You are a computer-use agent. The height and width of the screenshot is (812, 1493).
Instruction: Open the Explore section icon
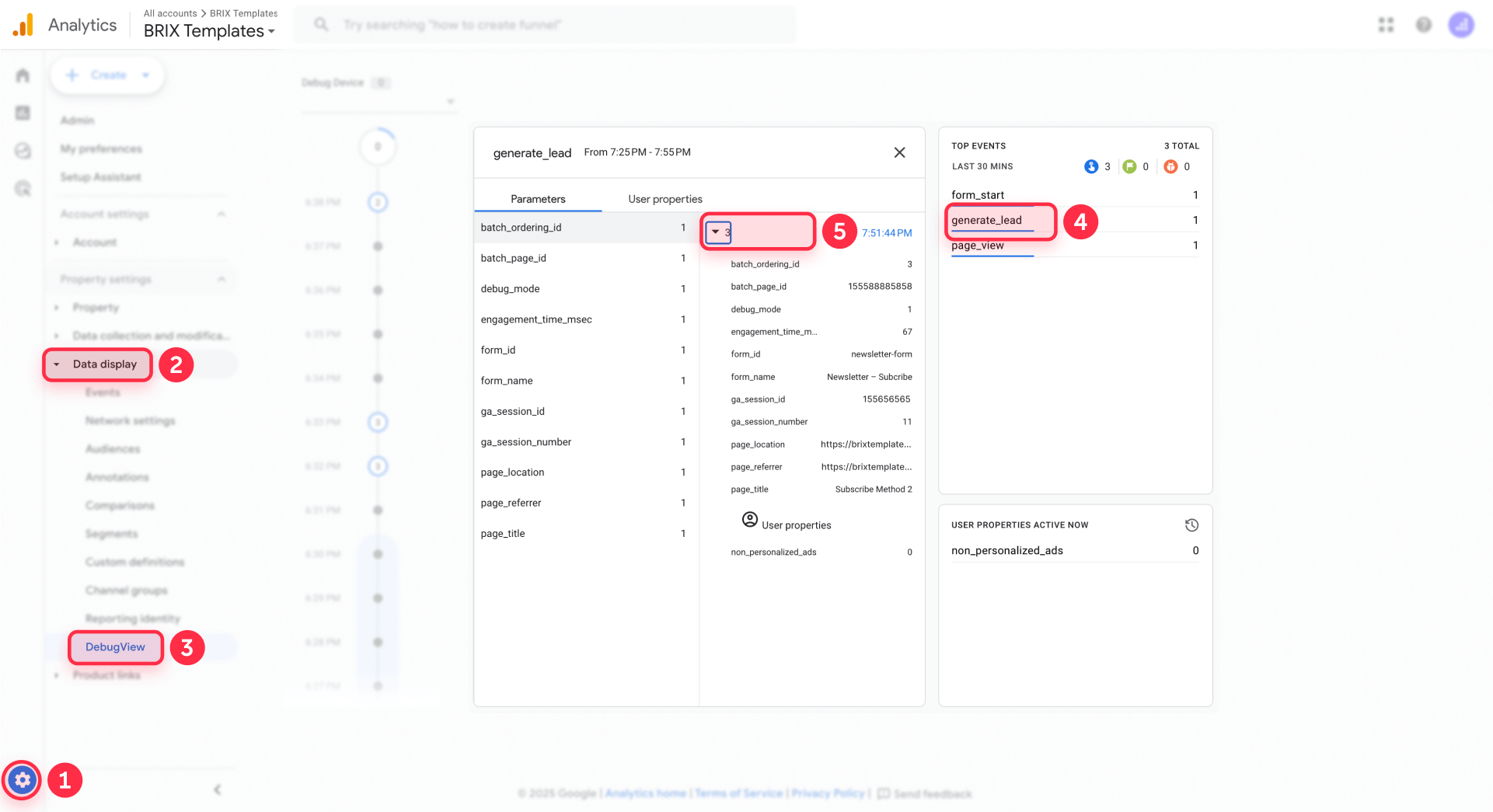[x=22, y=151]
